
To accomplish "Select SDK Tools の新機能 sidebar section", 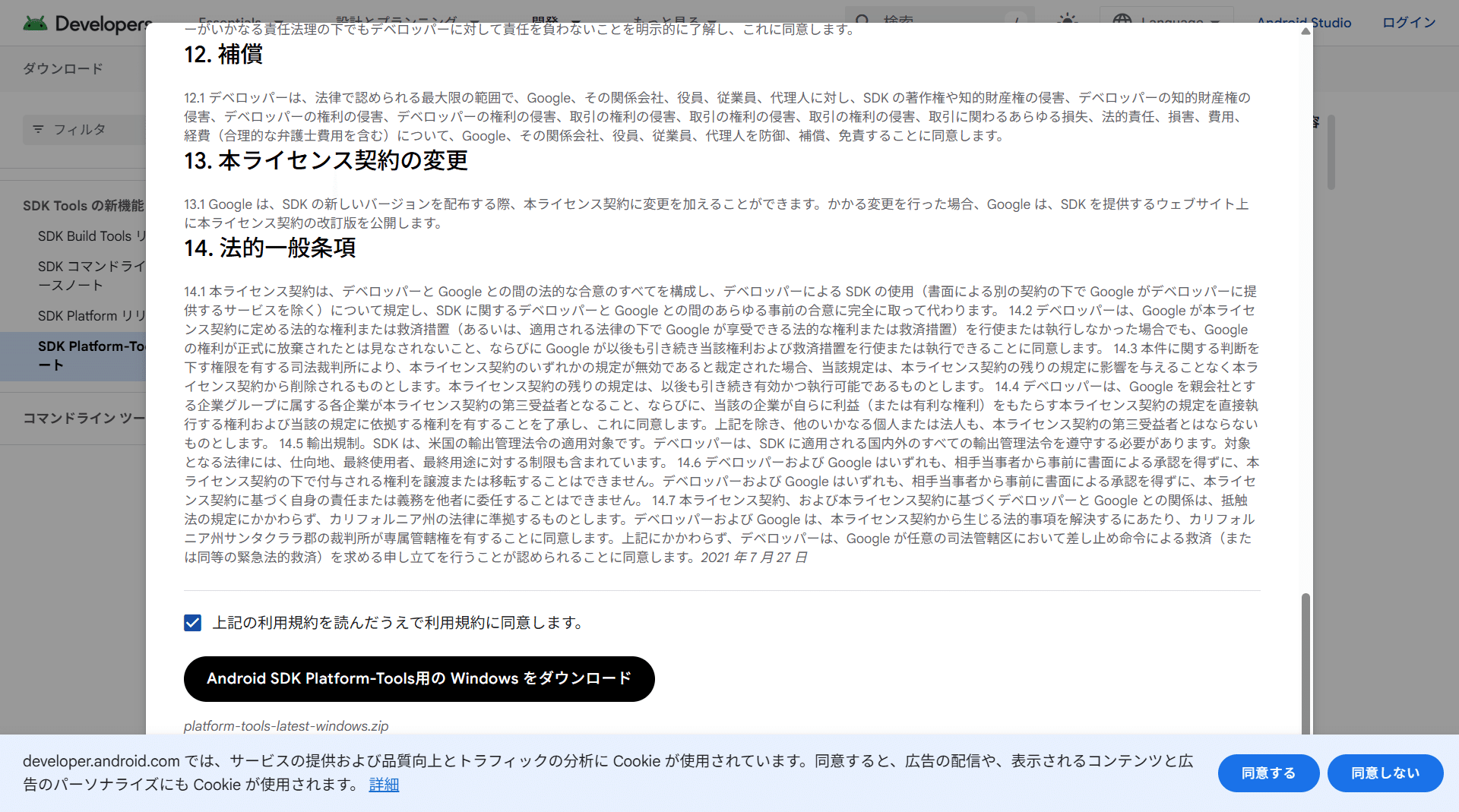I will click(x=84, y=206).
